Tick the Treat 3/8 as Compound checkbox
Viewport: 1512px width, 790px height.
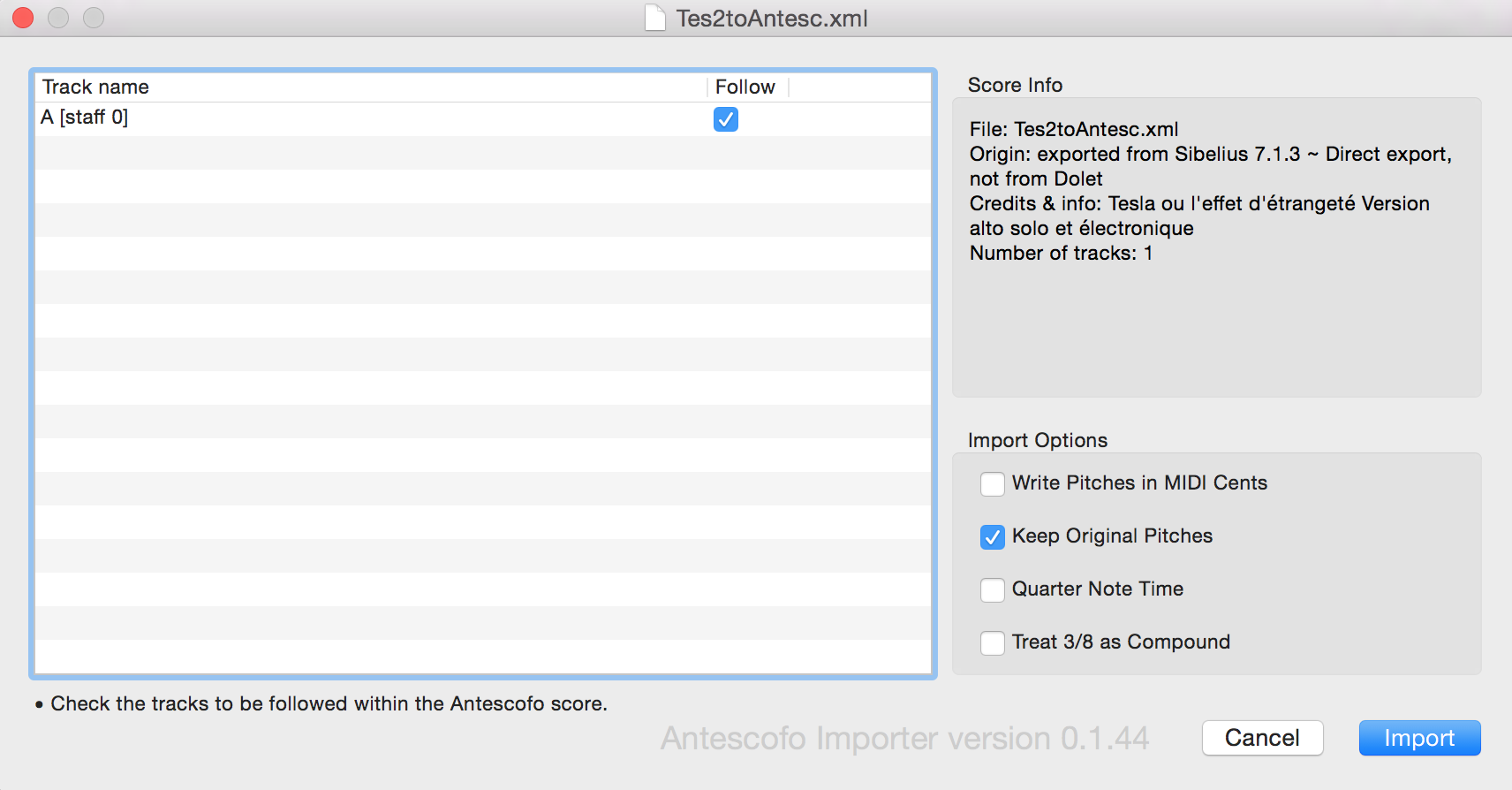993,643
